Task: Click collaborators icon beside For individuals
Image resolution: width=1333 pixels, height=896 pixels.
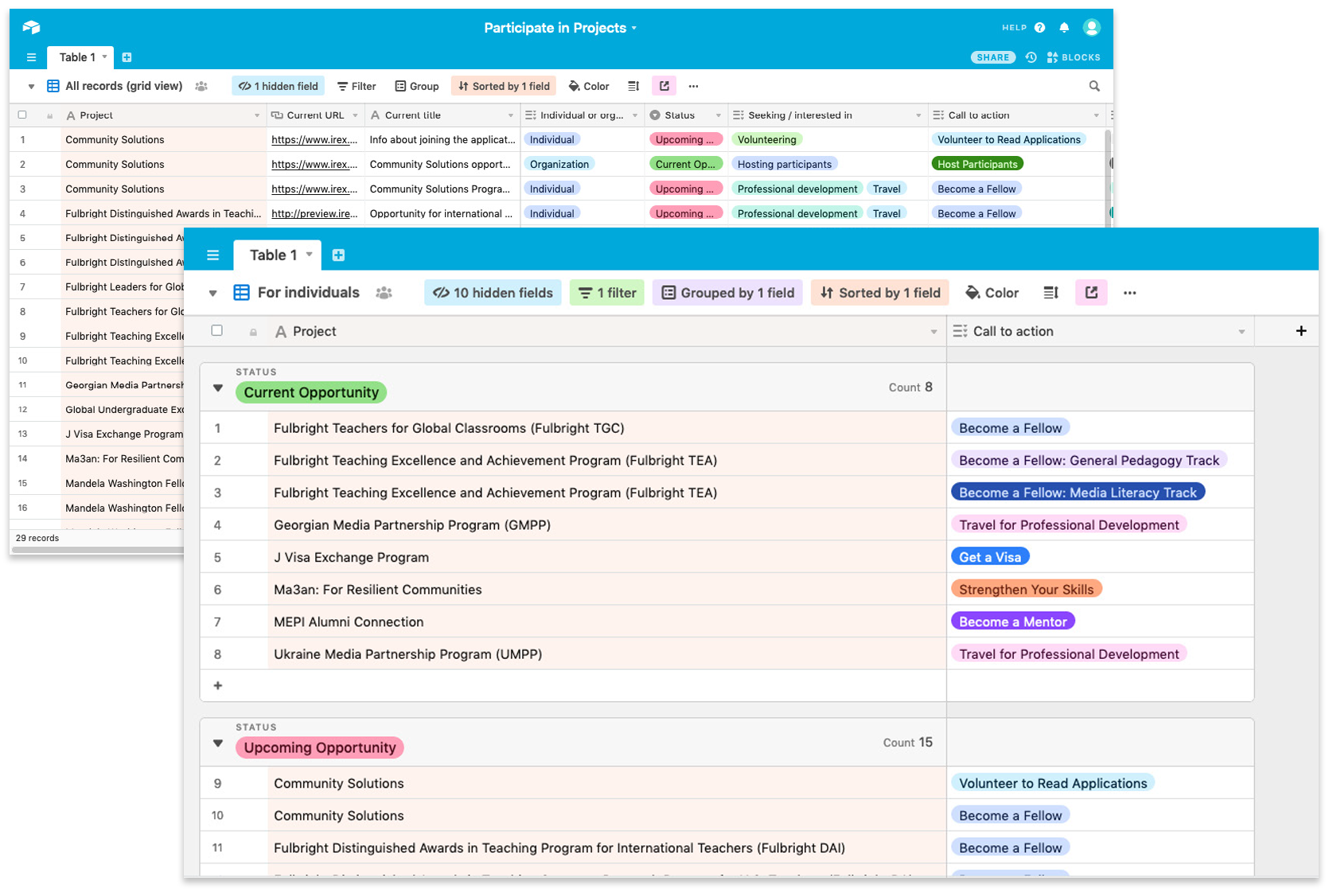Action: click(x=384, y=293)
